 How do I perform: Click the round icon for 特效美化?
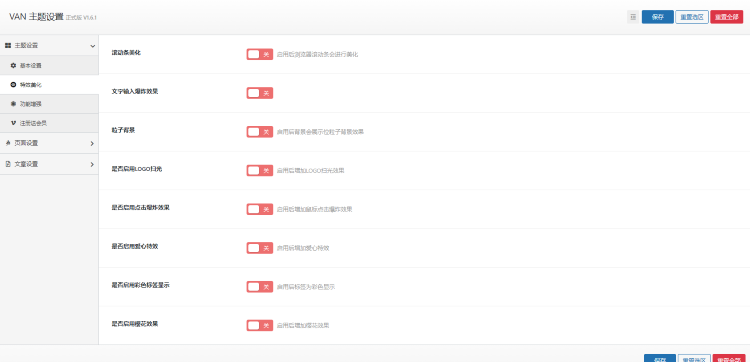13,85
